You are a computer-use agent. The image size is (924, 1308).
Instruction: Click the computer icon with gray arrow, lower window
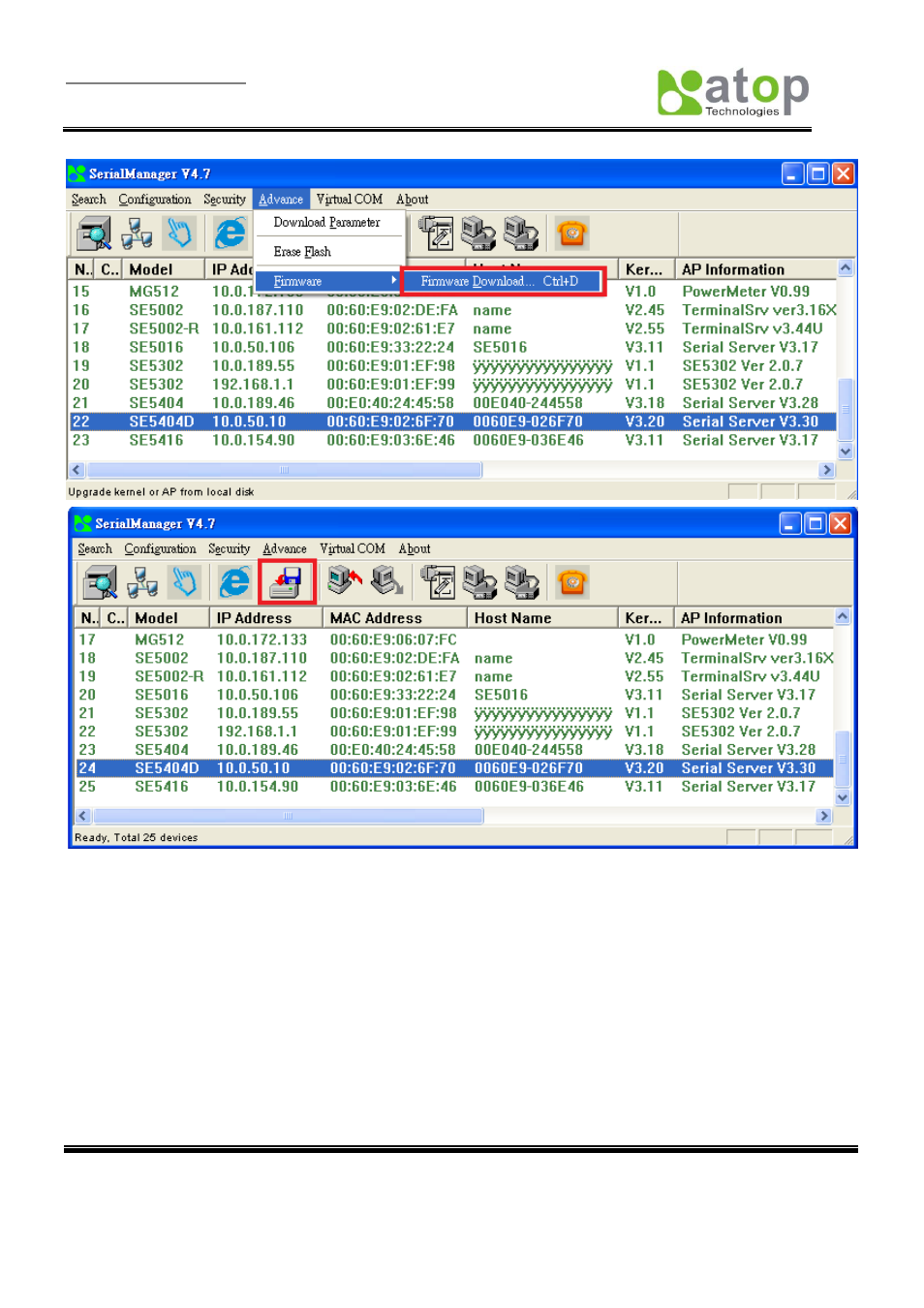[387, 582]
